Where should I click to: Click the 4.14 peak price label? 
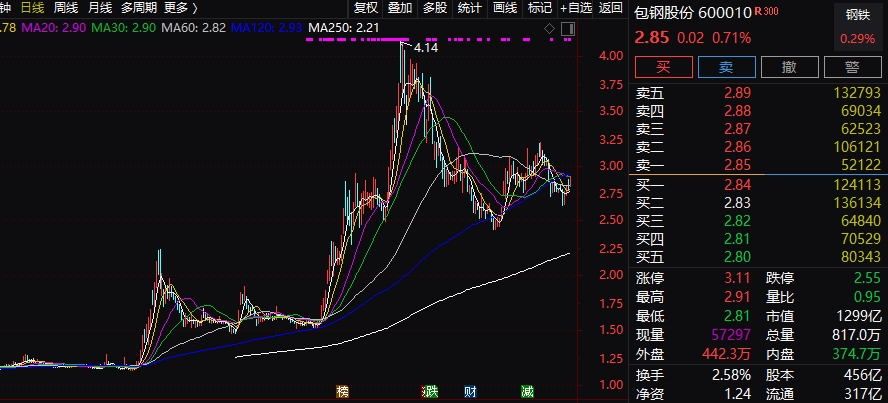(425, 49)
